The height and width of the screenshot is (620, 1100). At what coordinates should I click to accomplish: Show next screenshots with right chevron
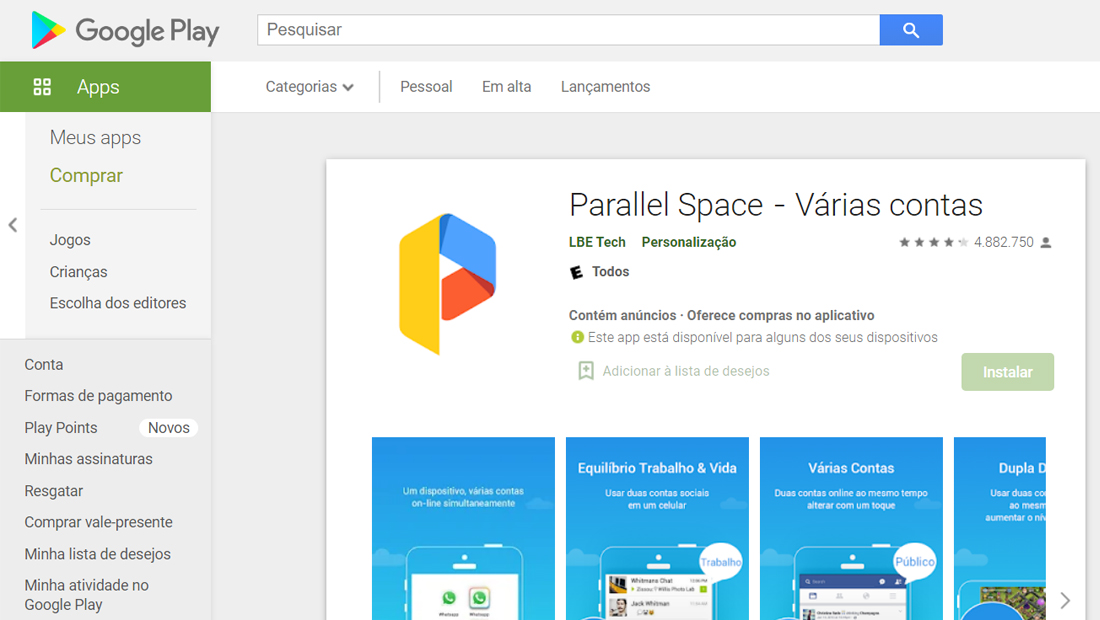(1065, 600)
